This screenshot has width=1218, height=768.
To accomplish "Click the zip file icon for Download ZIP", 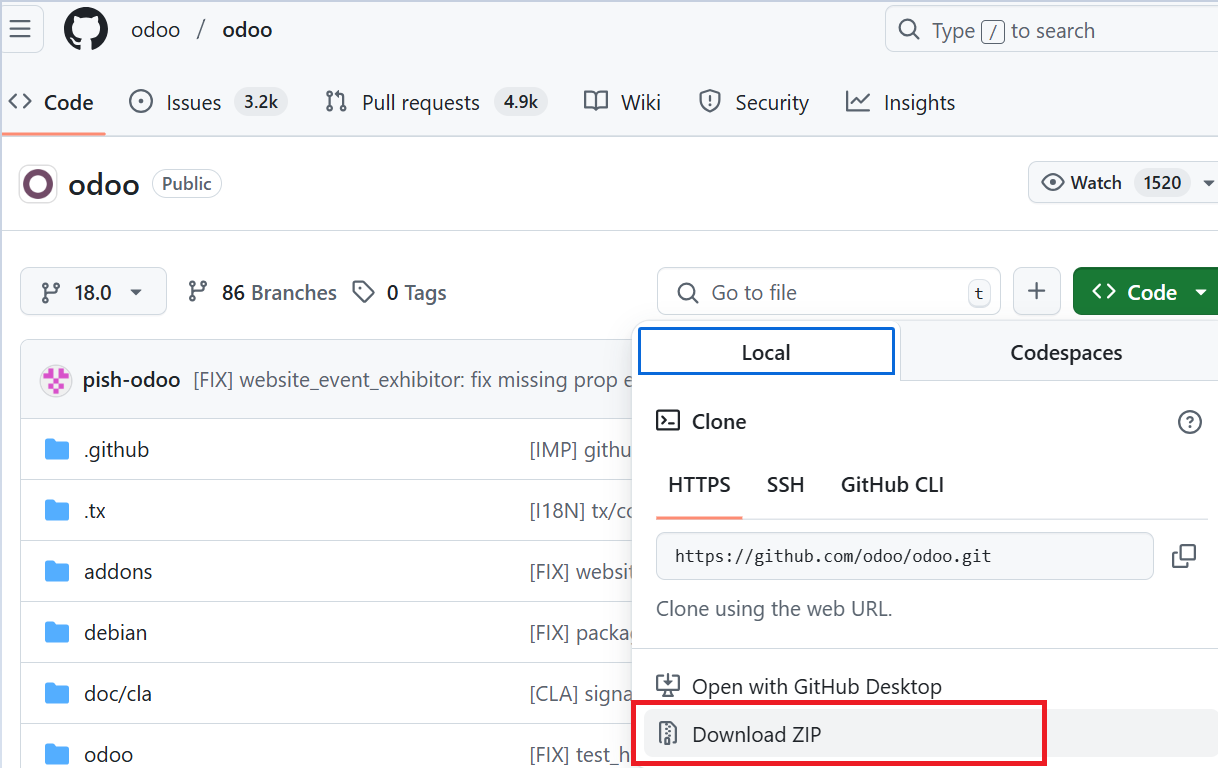I will [x=668, y=734].
